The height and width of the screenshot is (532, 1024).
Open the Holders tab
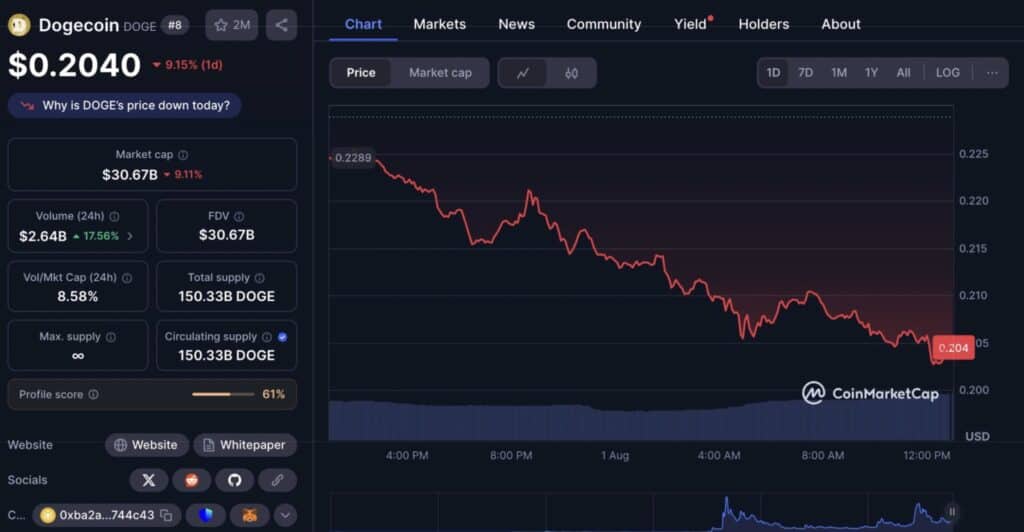(x=763, y=24)
